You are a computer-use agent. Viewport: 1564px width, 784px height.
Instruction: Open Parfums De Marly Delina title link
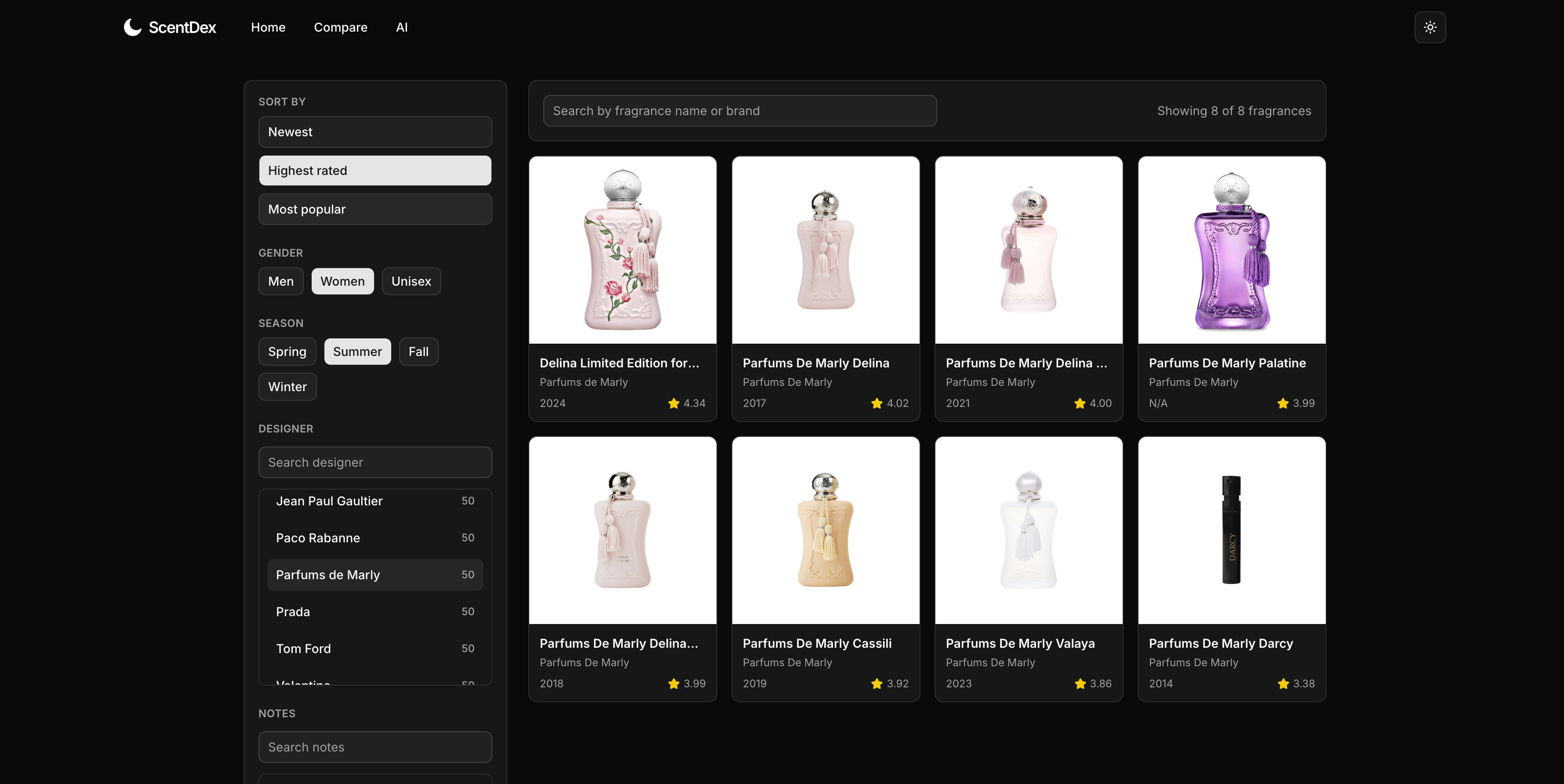(x=815, y=363)
